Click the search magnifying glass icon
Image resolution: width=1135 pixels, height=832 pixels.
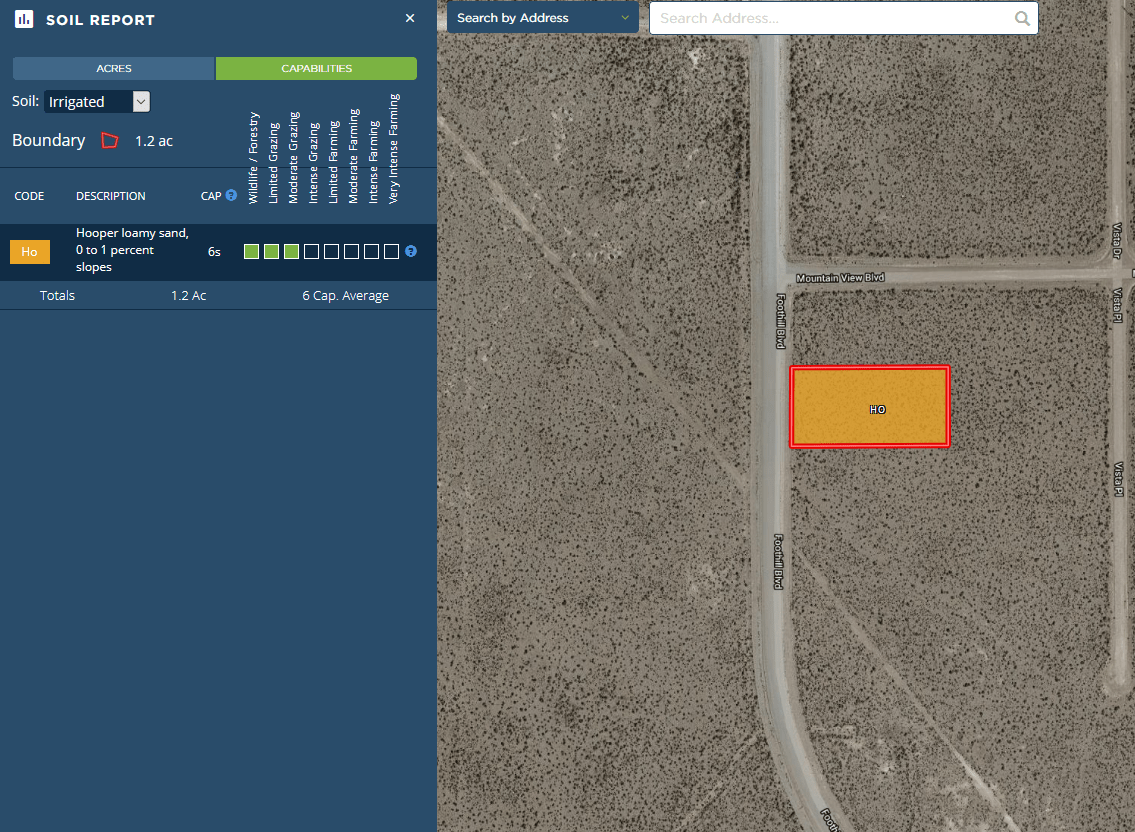(x=1022, y=18)
